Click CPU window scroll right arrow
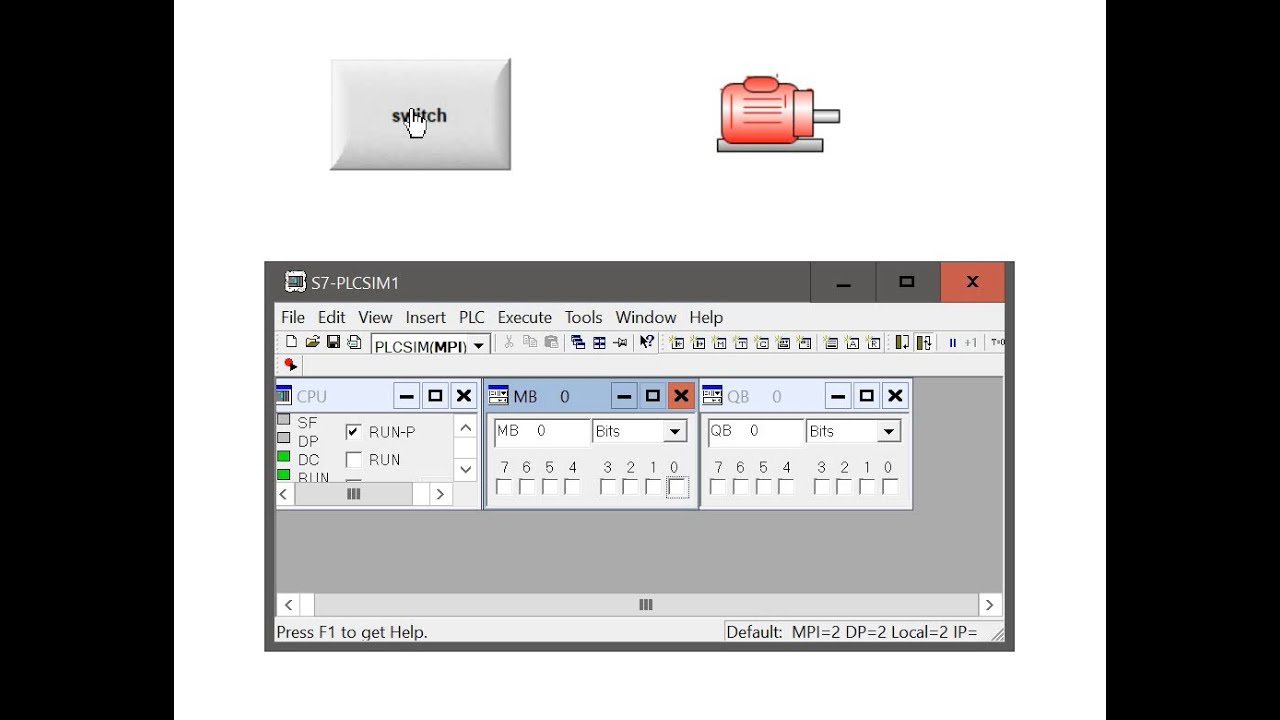 (440, 494)
